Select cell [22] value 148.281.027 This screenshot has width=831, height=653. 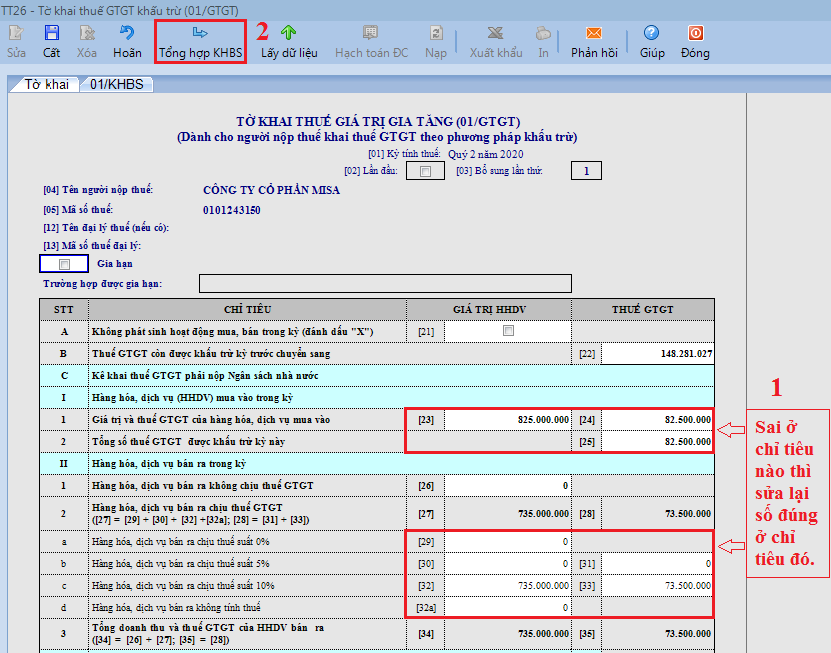pos(658,354)
